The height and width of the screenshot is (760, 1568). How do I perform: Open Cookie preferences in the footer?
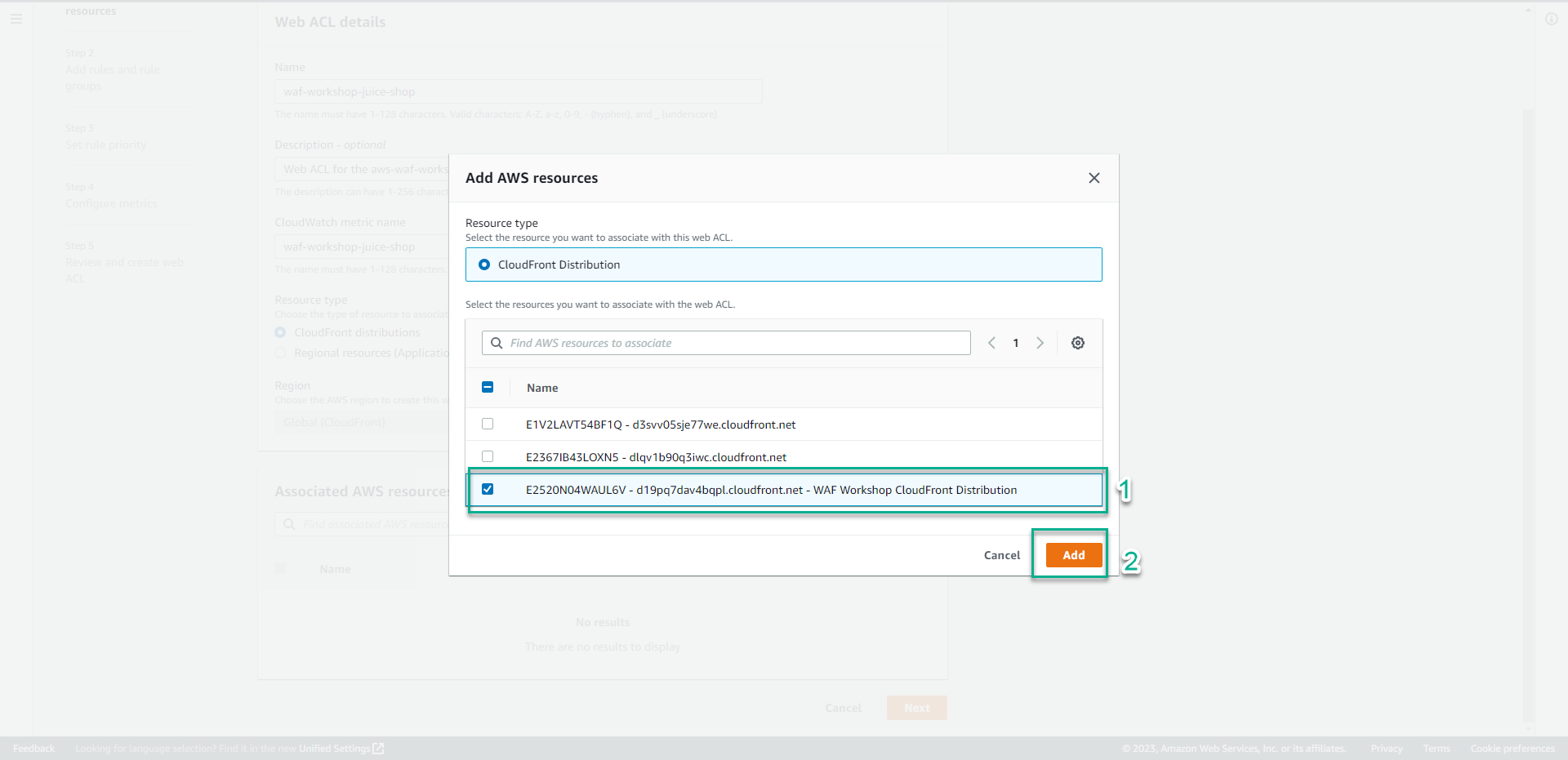(x=1512, y=748)
